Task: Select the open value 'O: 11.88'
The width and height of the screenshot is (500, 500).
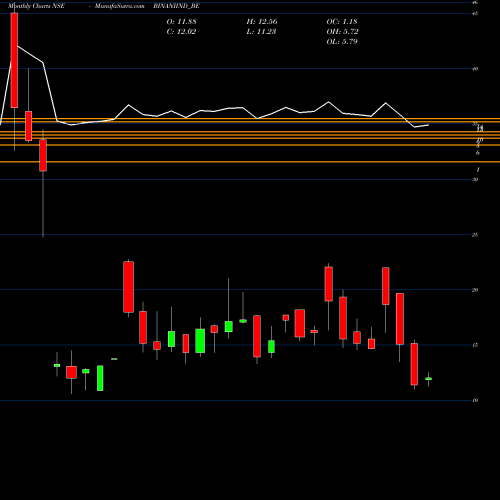Action: pyautogui.click(x=182, y=22)
